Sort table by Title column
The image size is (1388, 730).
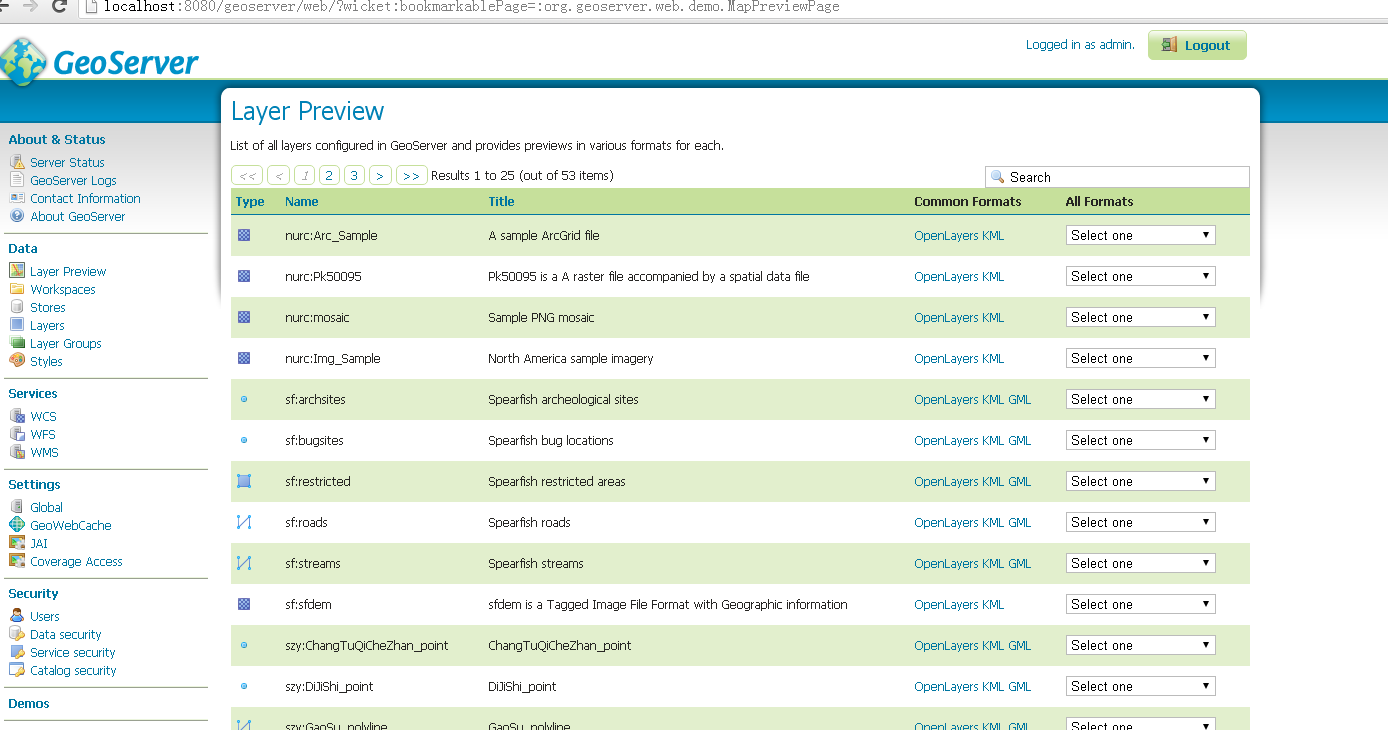501,201
